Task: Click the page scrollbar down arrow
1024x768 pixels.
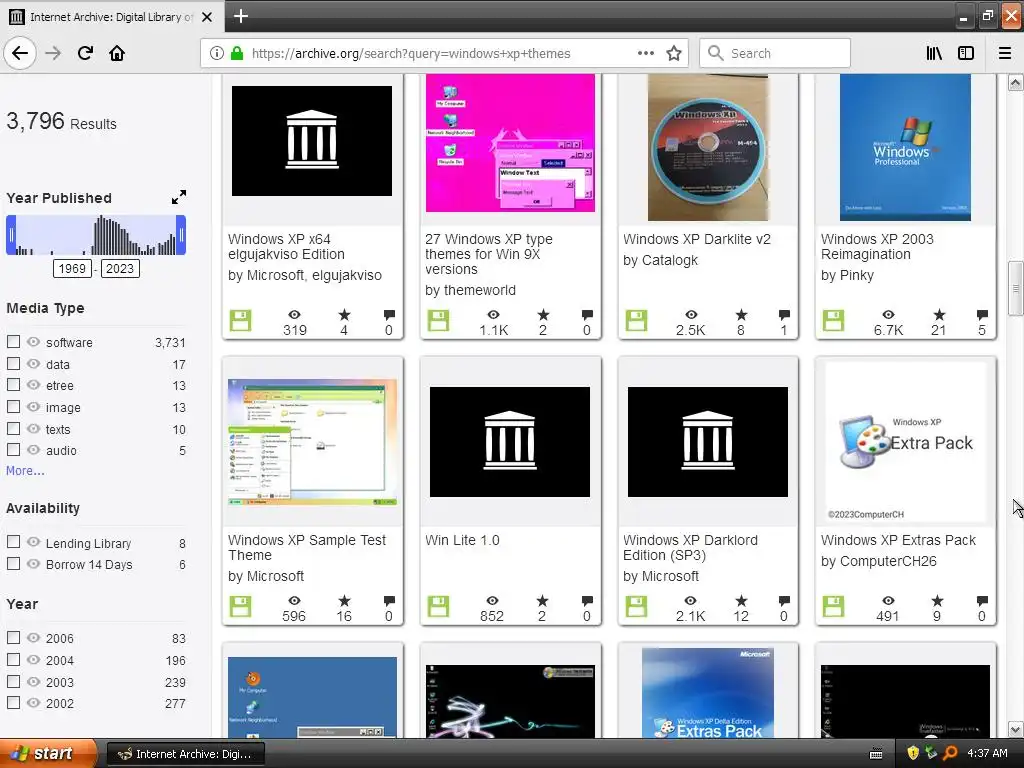Action: (1015, 729)
